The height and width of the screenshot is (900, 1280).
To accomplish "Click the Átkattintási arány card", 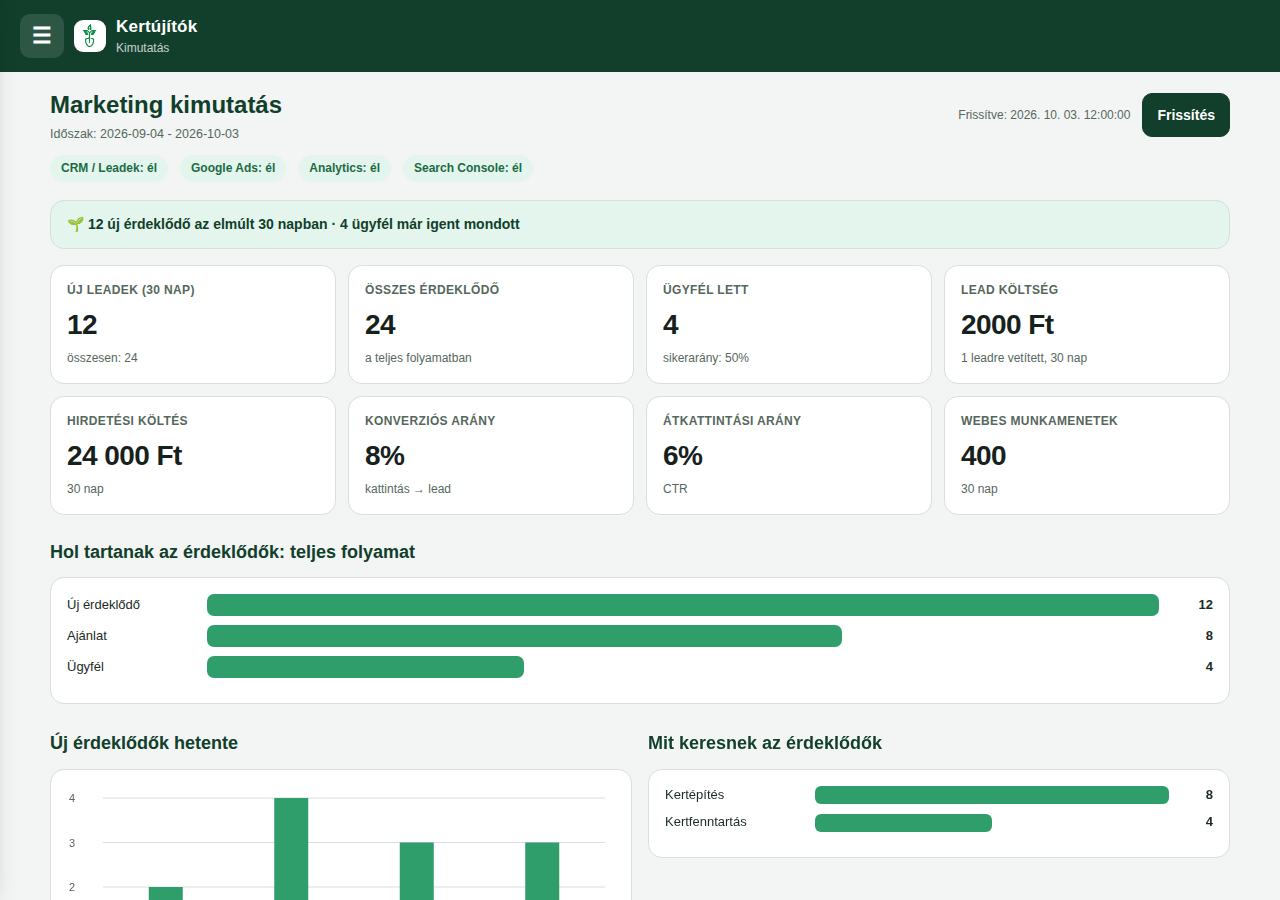I will point(789,455).
